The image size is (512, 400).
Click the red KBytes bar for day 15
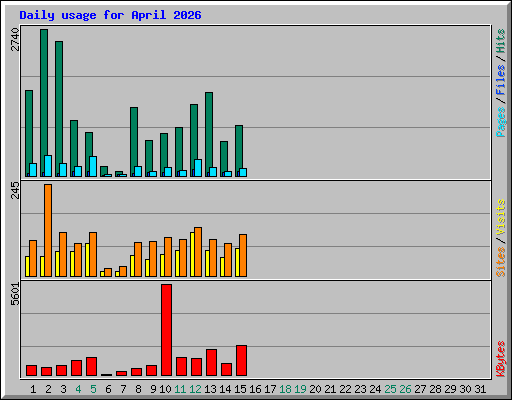pyautogui.click(x=242, y=361)
